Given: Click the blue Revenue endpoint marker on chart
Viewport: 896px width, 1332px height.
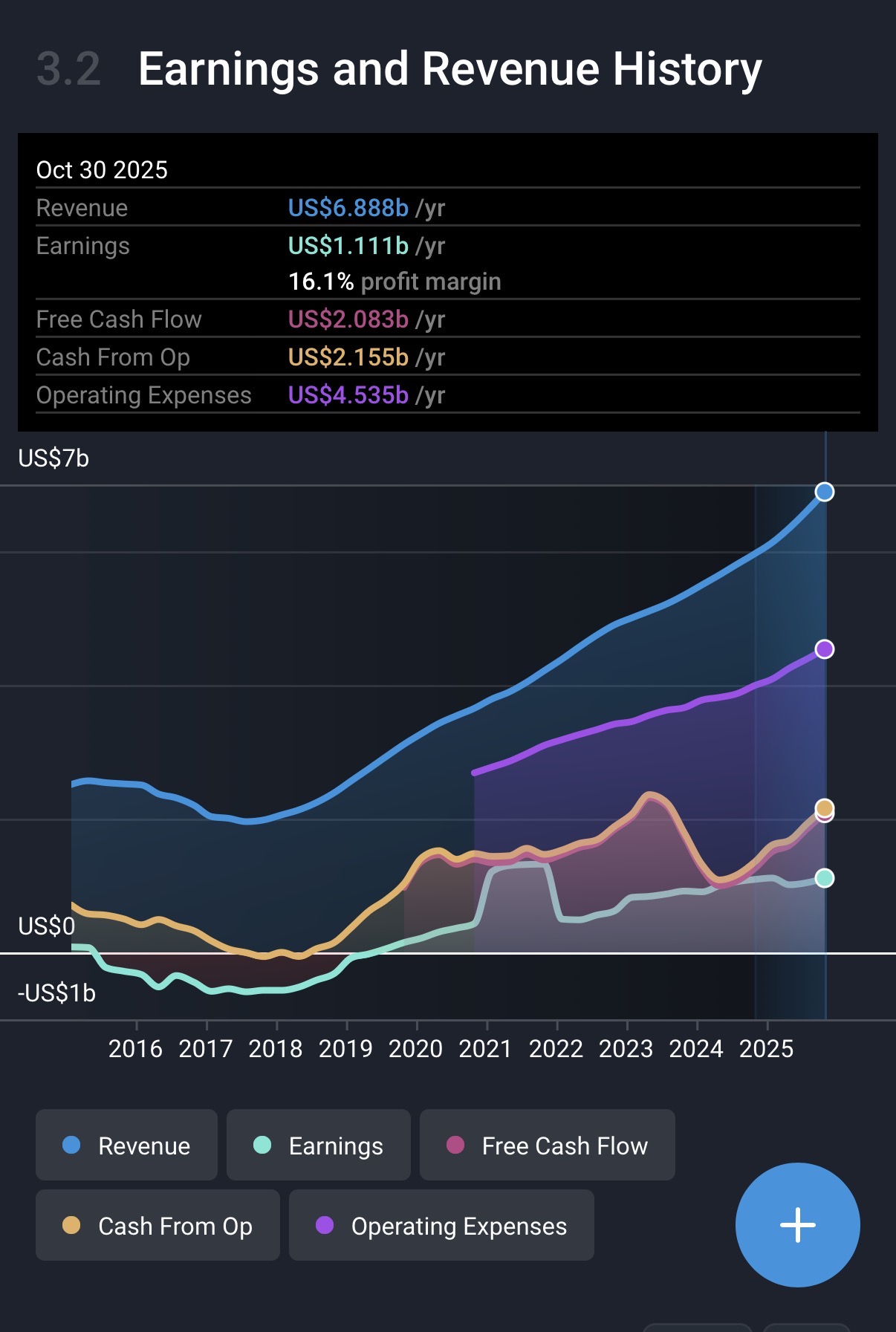Looking at the screenshot, I should (824, 492).
